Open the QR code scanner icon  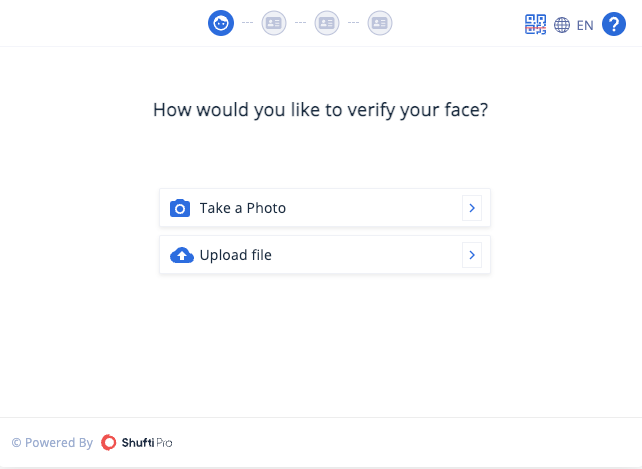pos(536,25)
